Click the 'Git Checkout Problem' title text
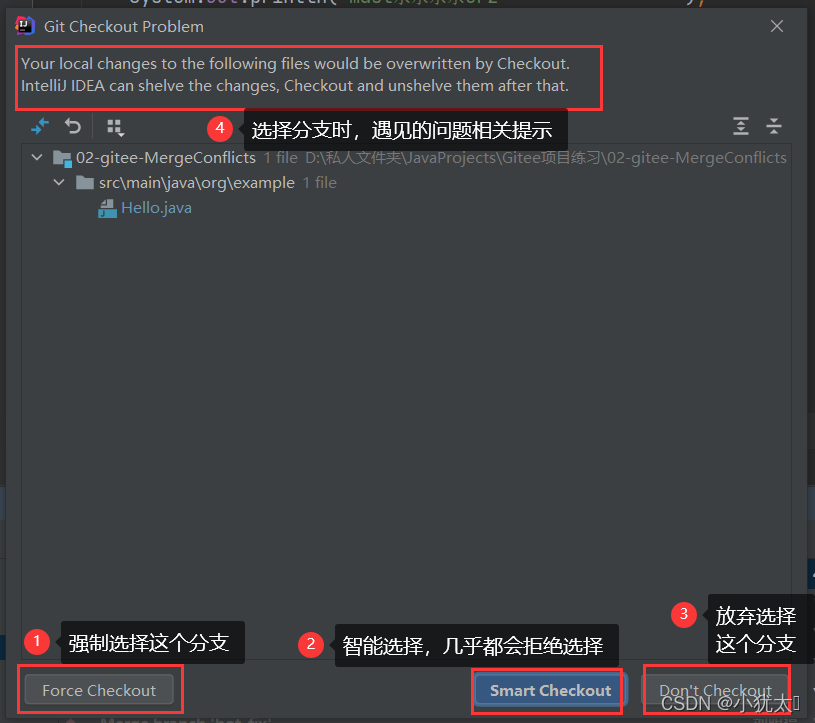The image size is (815, 723). tap(124, 27)
